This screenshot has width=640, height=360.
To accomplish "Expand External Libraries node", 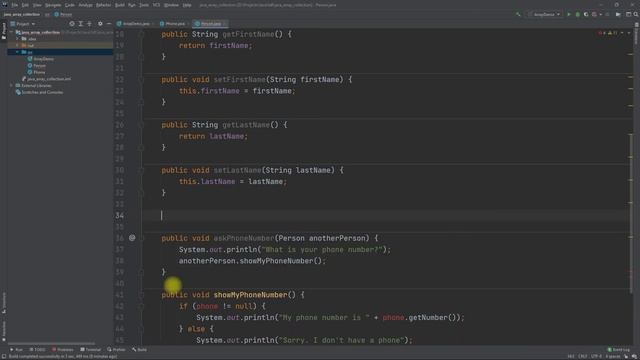I will click(x=11, y=86).
